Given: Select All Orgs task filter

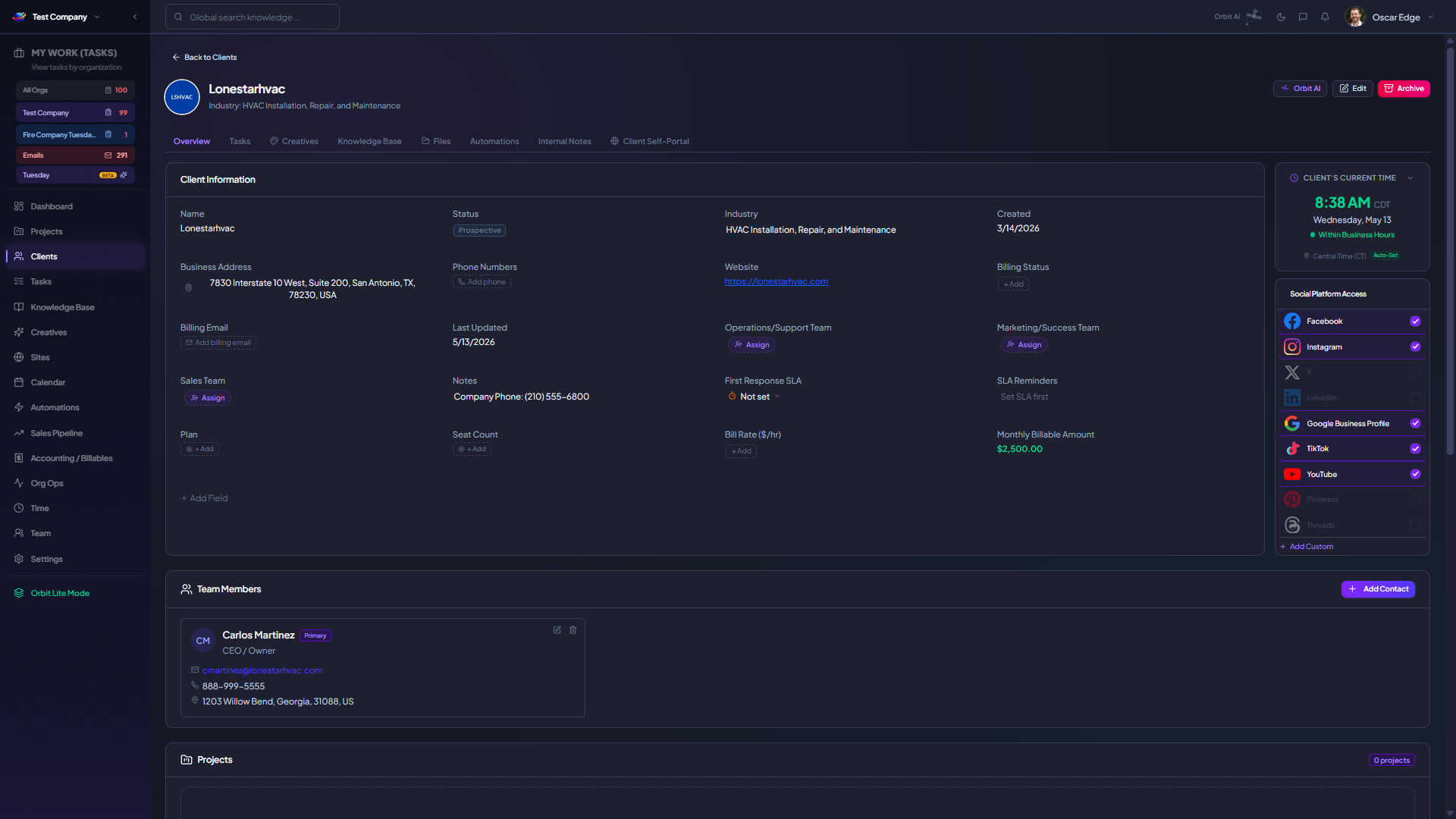Looking at the screenshot, I should click(75, 90).
